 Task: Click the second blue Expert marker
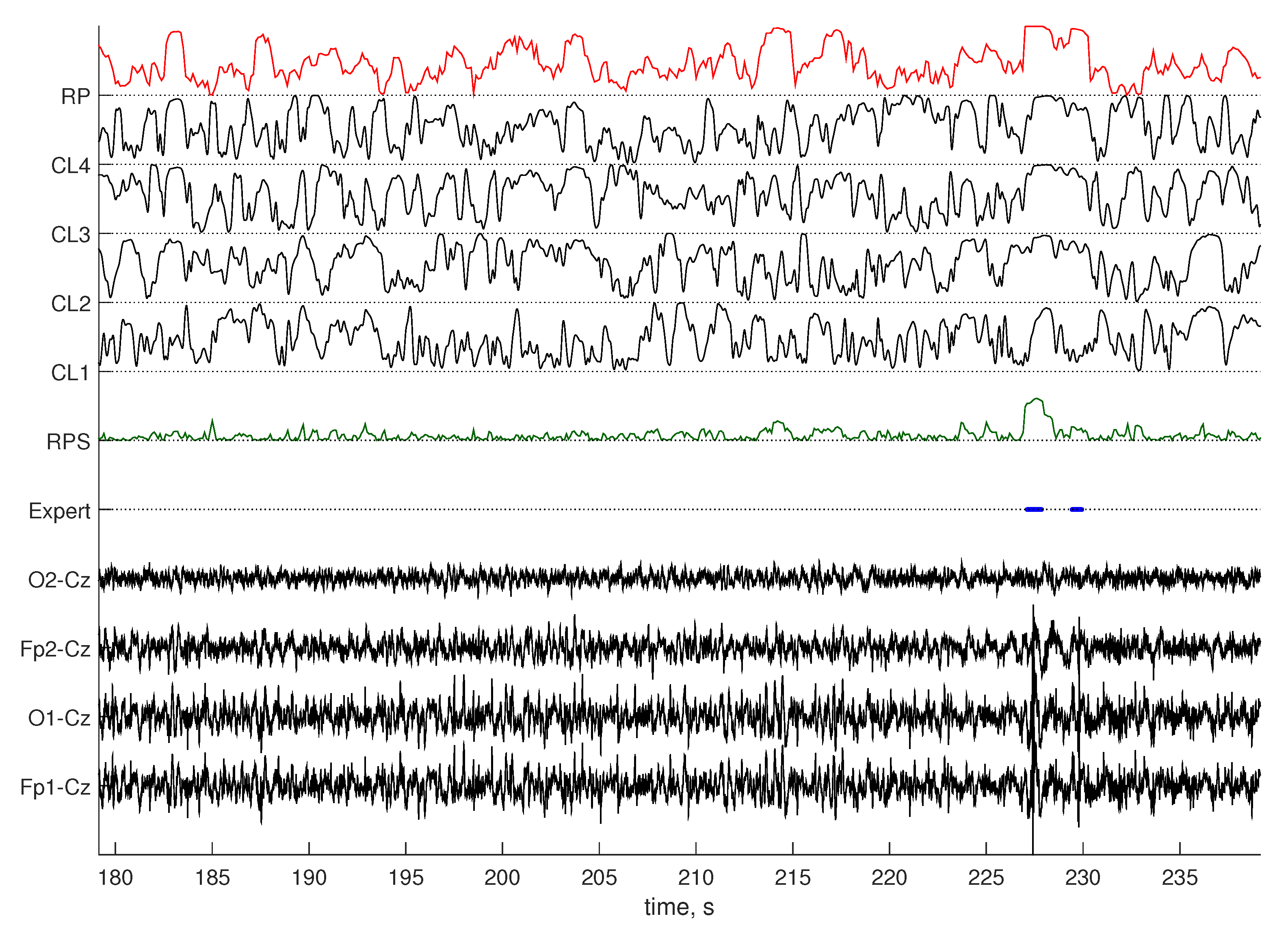tap(1077, 509)
